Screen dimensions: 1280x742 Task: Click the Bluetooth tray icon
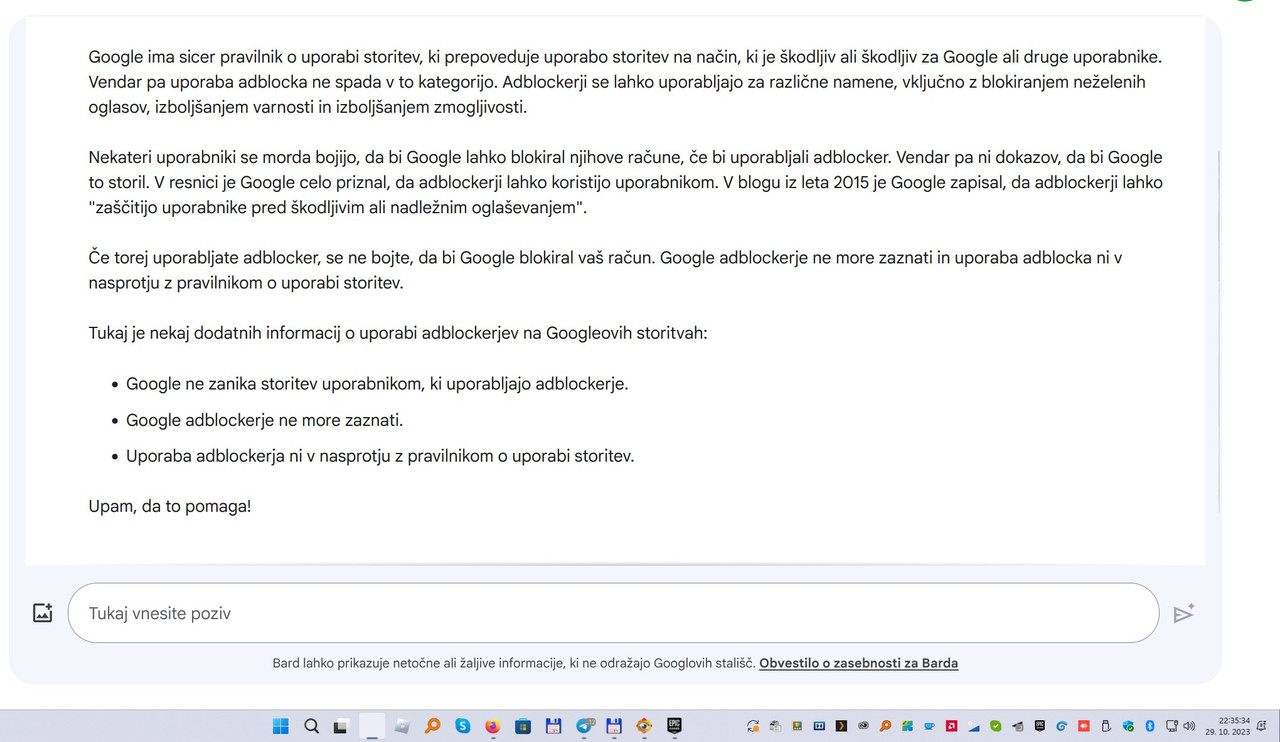pos(1149,726)
